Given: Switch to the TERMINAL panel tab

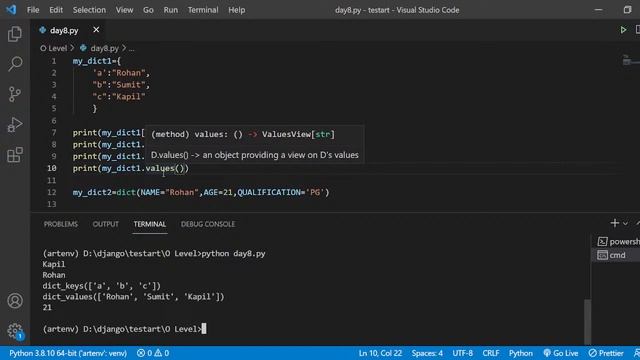Looking at the screenshot, I should 150,224.
